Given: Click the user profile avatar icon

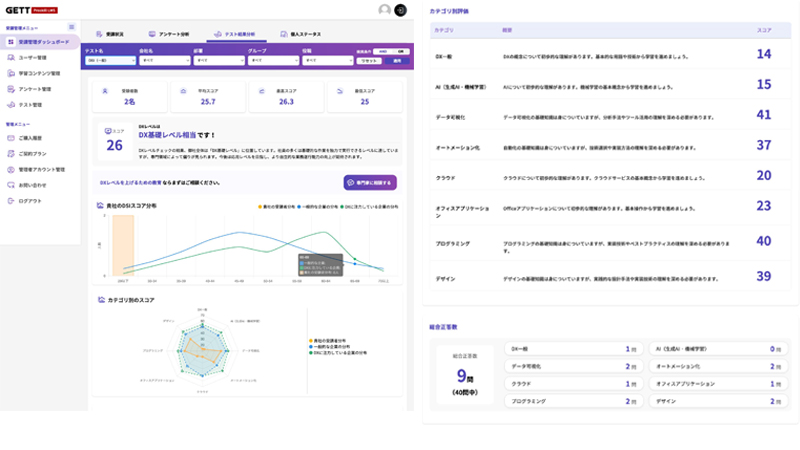Looking at the screenshot, I should [x=385, y=10].
